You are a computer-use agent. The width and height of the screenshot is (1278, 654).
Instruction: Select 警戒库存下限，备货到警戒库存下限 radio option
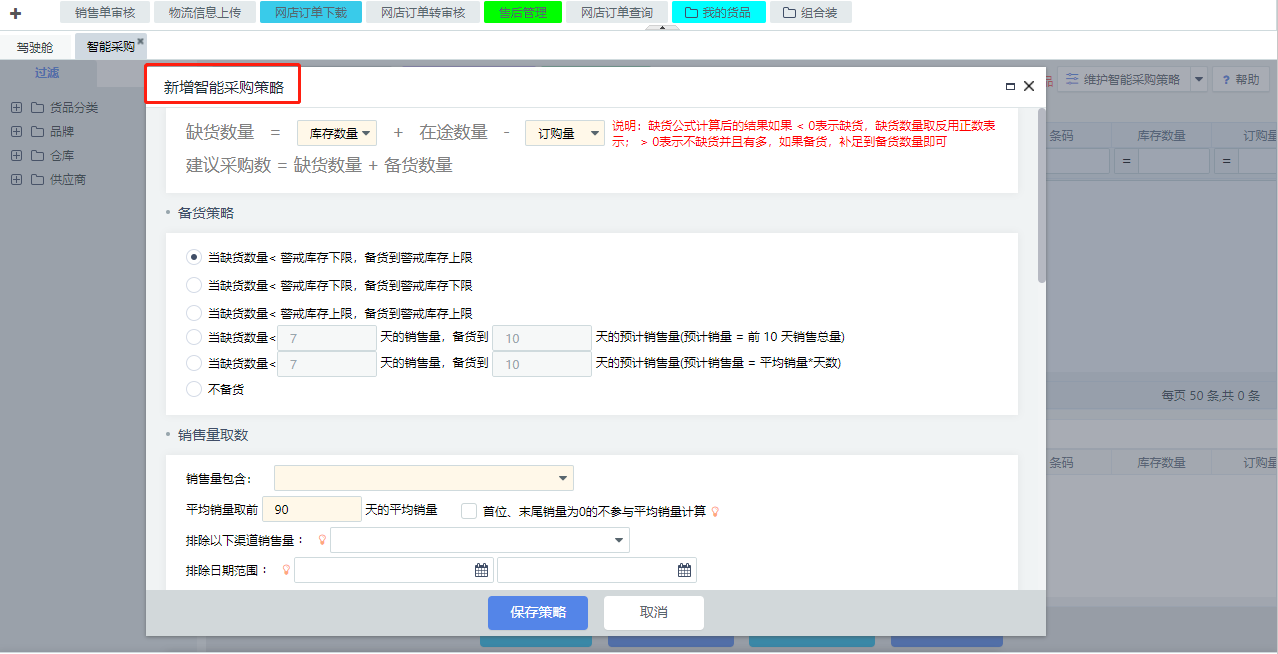194,285
